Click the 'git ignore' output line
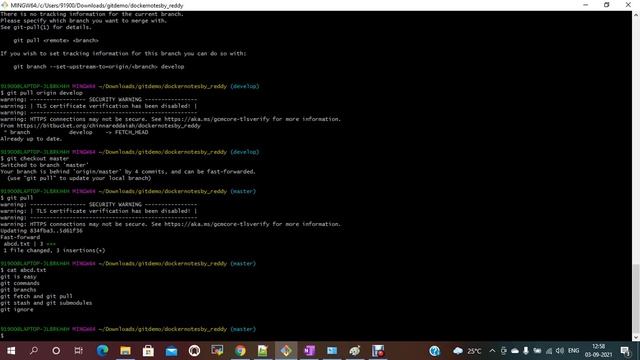Image resolution: width=640 pixels, height=360 pixels. point(17,309)
